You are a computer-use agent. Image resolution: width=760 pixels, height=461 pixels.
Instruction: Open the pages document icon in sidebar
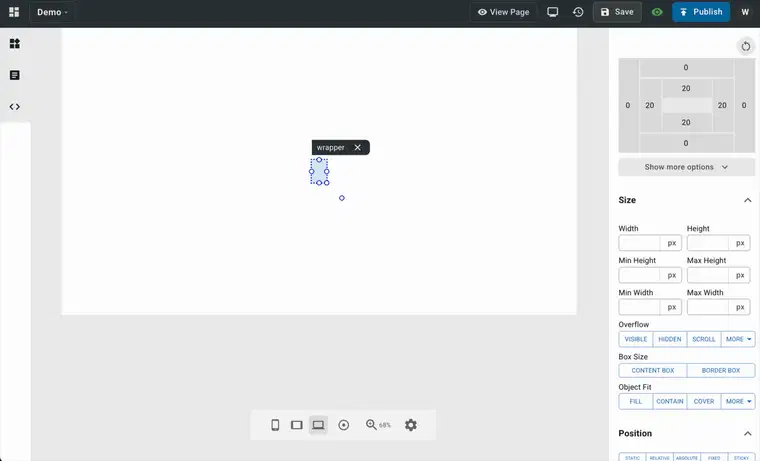(15, 75)
